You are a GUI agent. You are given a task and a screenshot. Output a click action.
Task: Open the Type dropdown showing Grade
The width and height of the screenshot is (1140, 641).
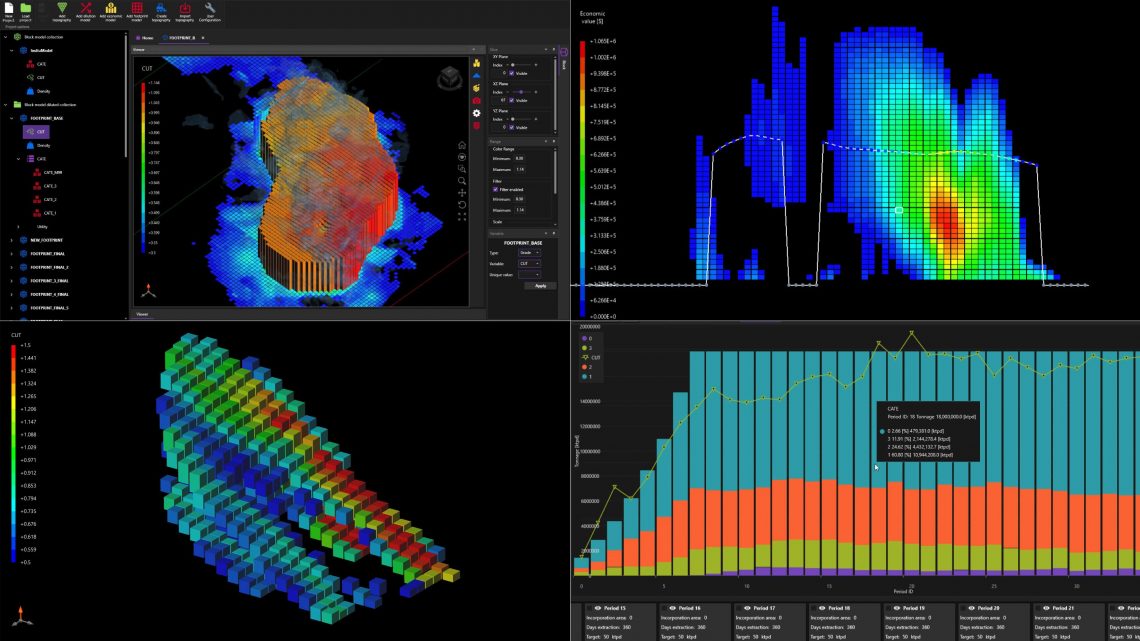528,253
